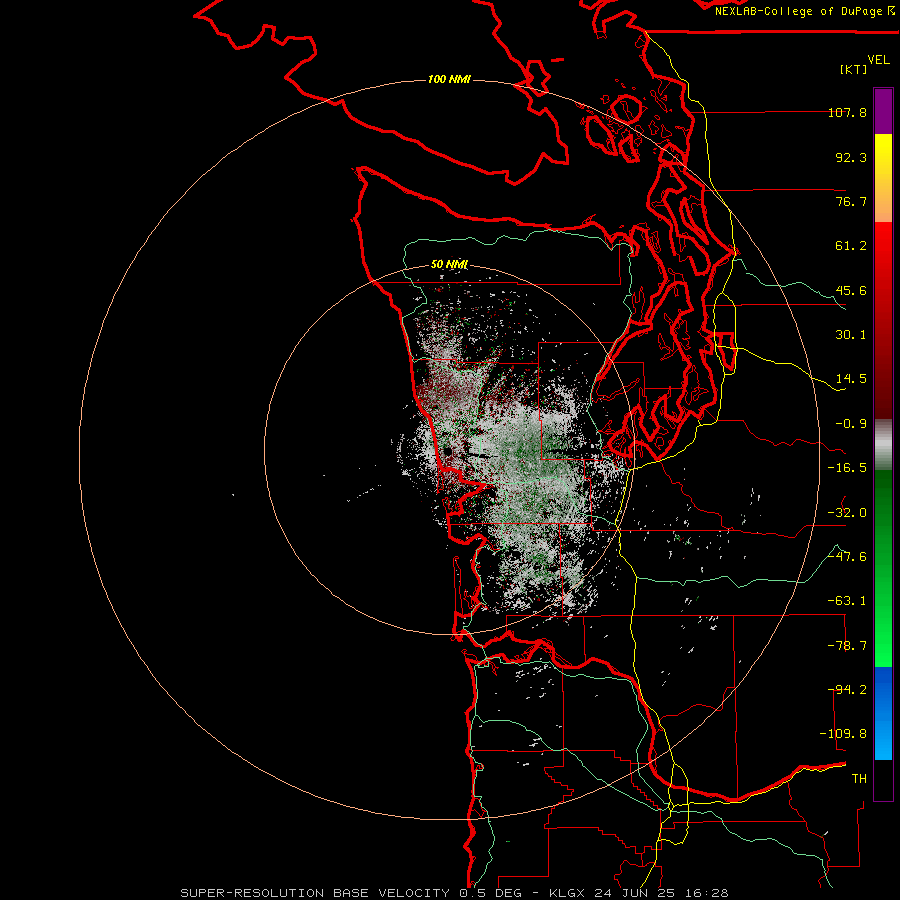Click the TH threshold label

click(x=859, y=779)
